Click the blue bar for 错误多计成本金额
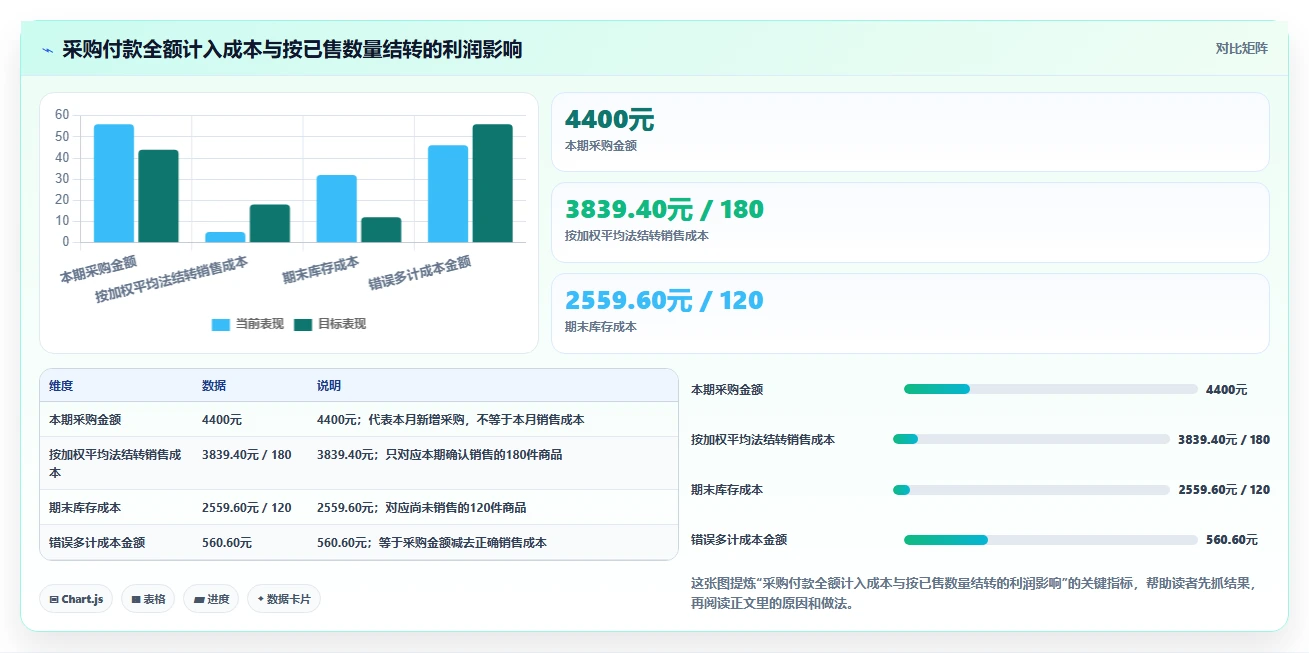The image size is (1309, 653). click(x=448, y=194)
